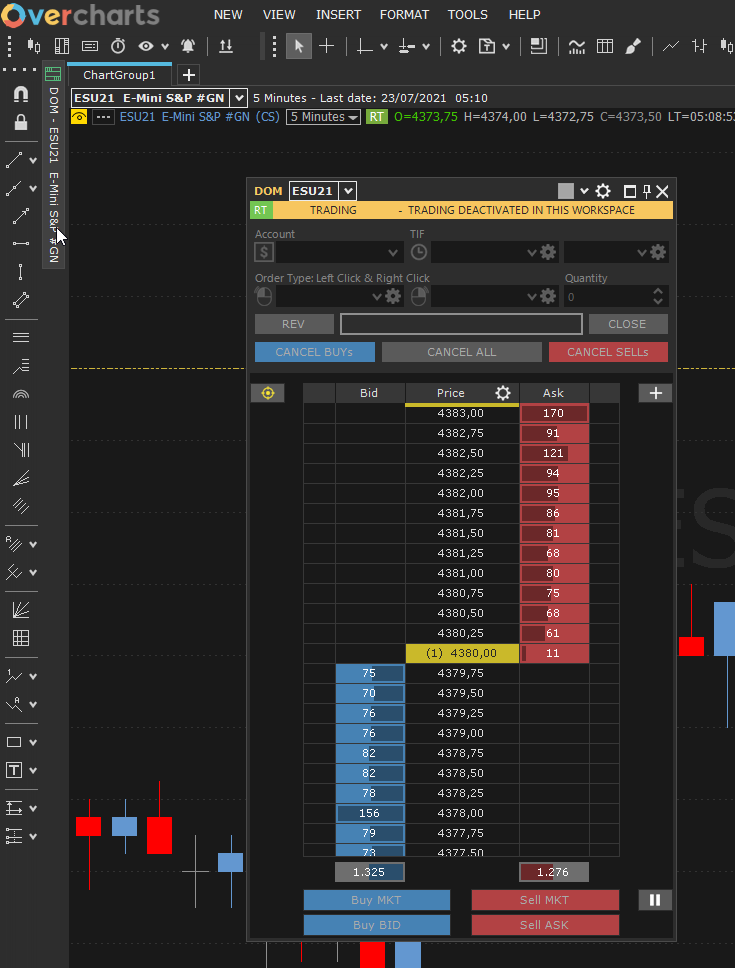
Task: Select the crosshair cursor tool
Action: pos(326,46)
